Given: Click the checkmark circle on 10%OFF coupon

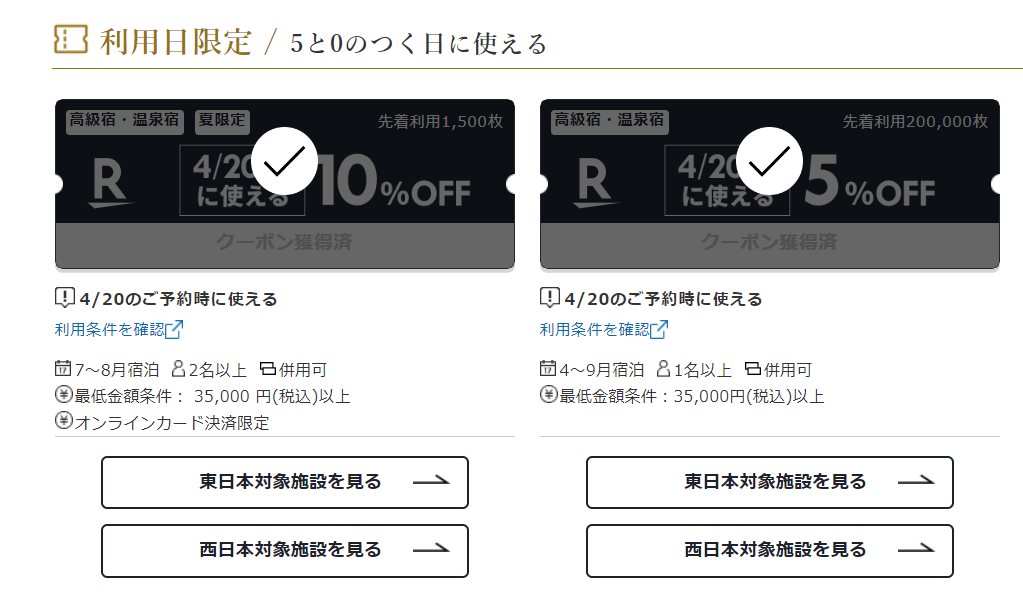Looking at the screenshot, I should click(284, 161).
